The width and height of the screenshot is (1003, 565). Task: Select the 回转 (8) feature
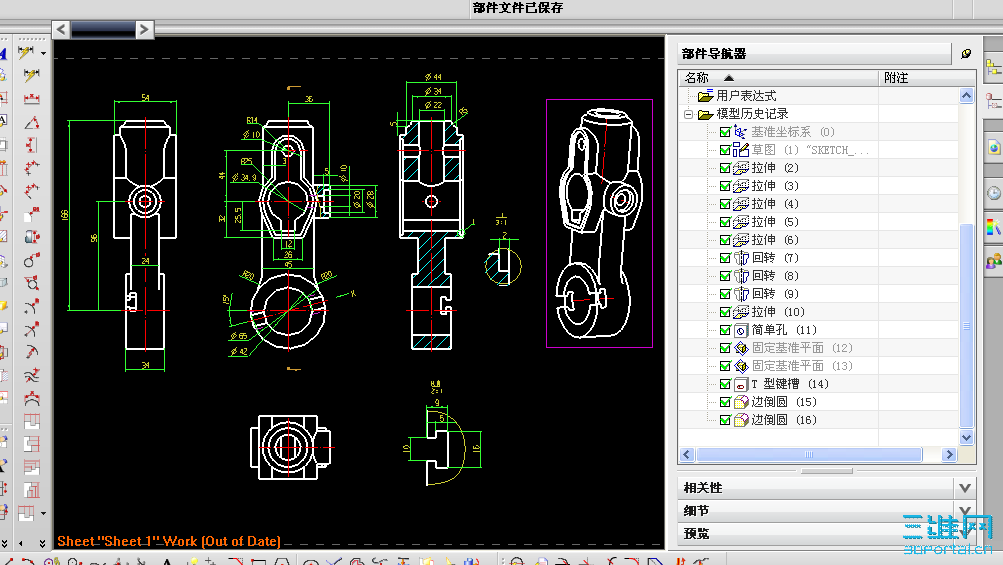click(x=774, y=276)
